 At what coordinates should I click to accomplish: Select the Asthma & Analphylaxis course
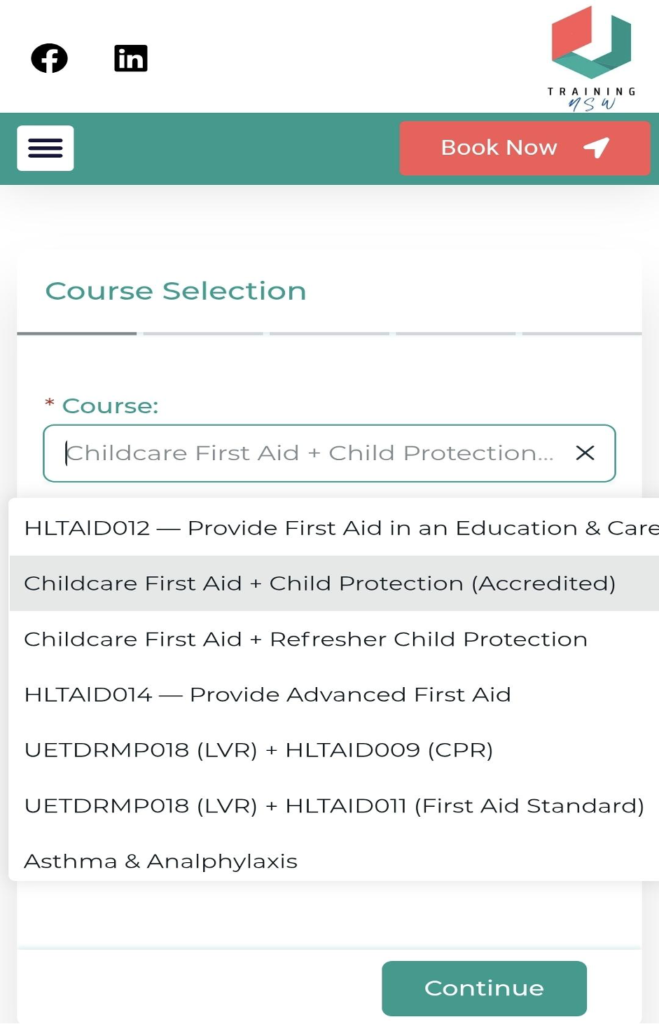[x=161, y=861]
